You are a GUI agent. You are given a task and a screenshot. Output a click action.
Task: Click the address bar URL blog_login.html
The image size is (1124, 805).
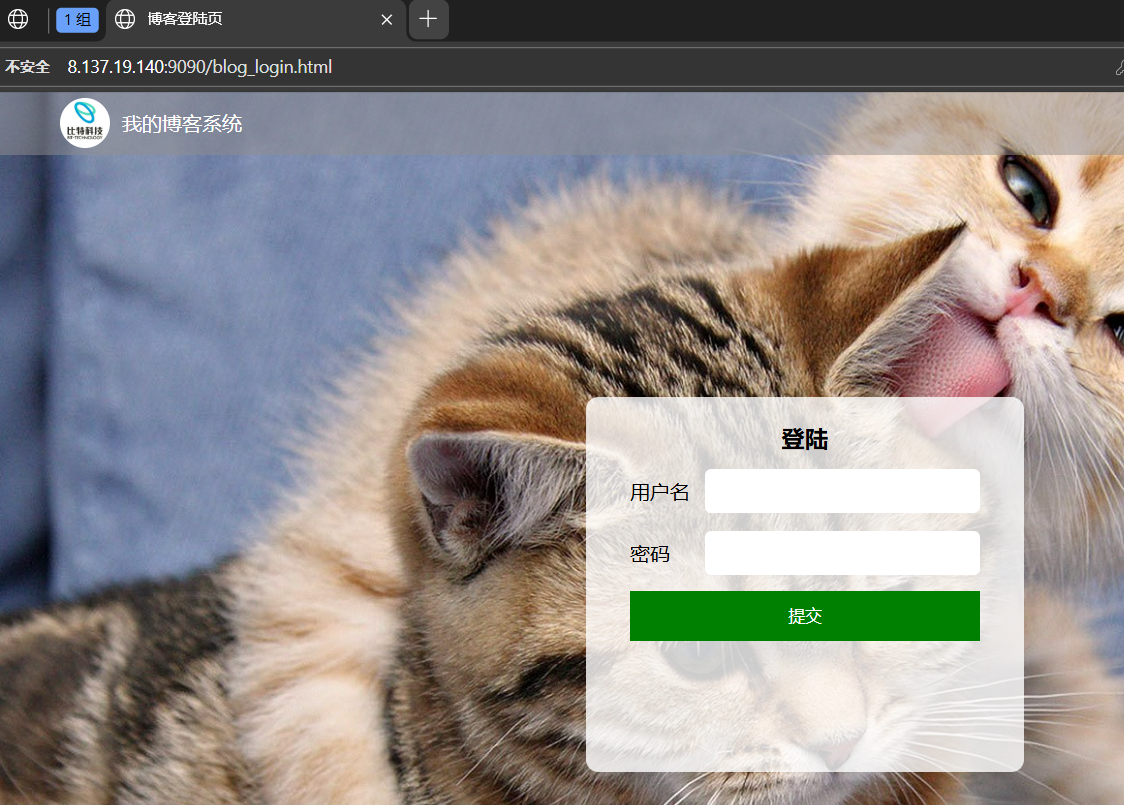point(199,67)
